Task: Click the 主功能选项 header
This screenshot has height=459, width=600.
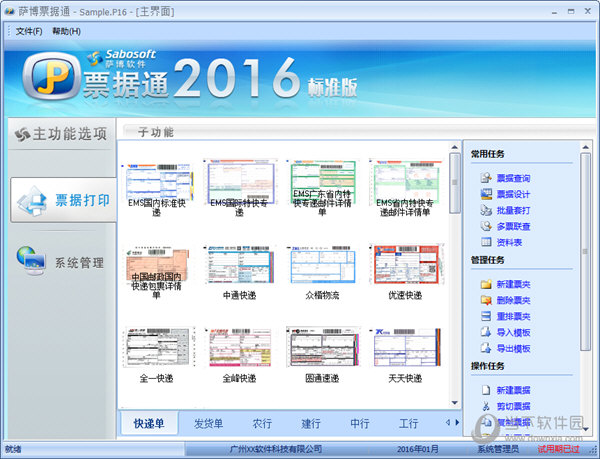Action: click(61, 133)
